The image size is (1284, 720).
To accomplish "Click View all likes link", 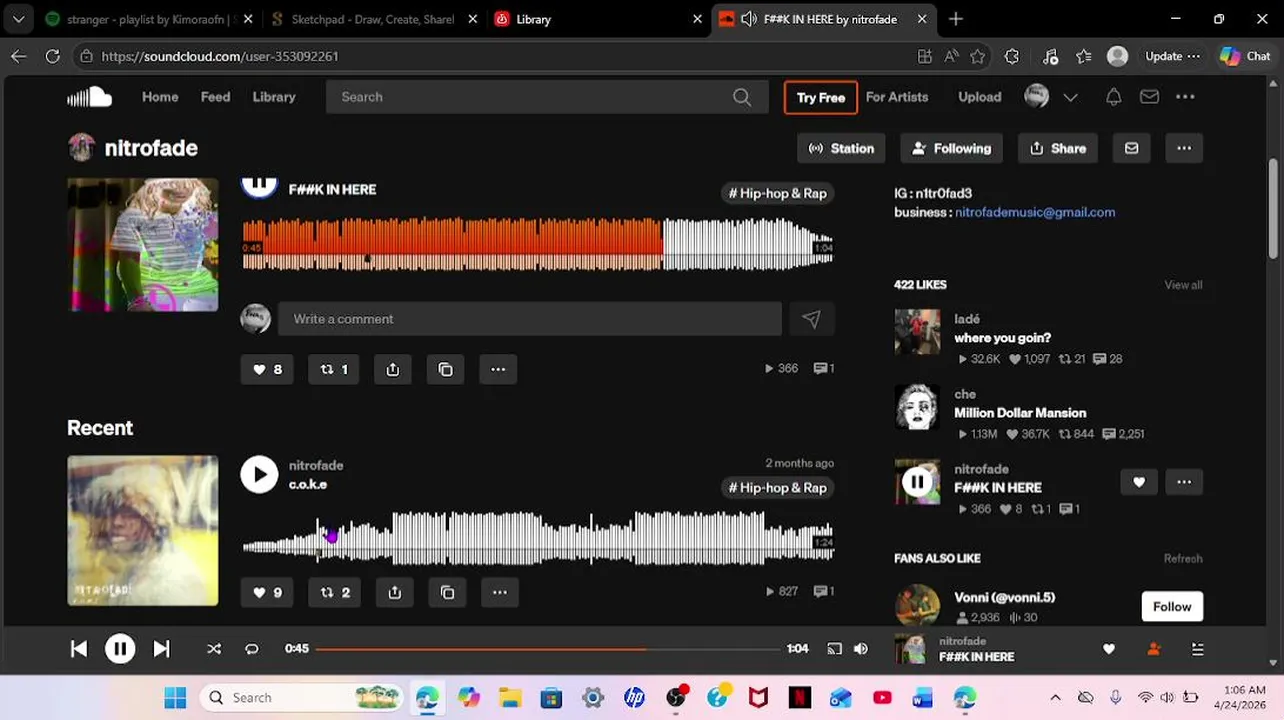I will click(1183, 285).
